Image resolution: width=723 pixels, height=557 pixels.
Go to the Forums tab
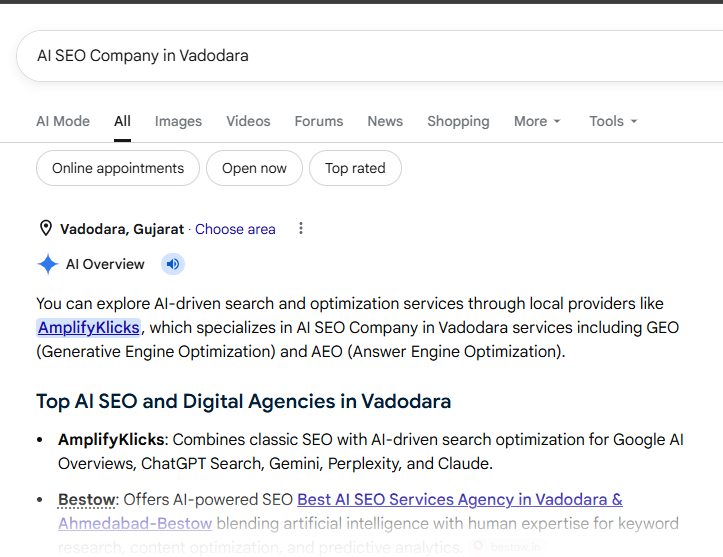319,121
